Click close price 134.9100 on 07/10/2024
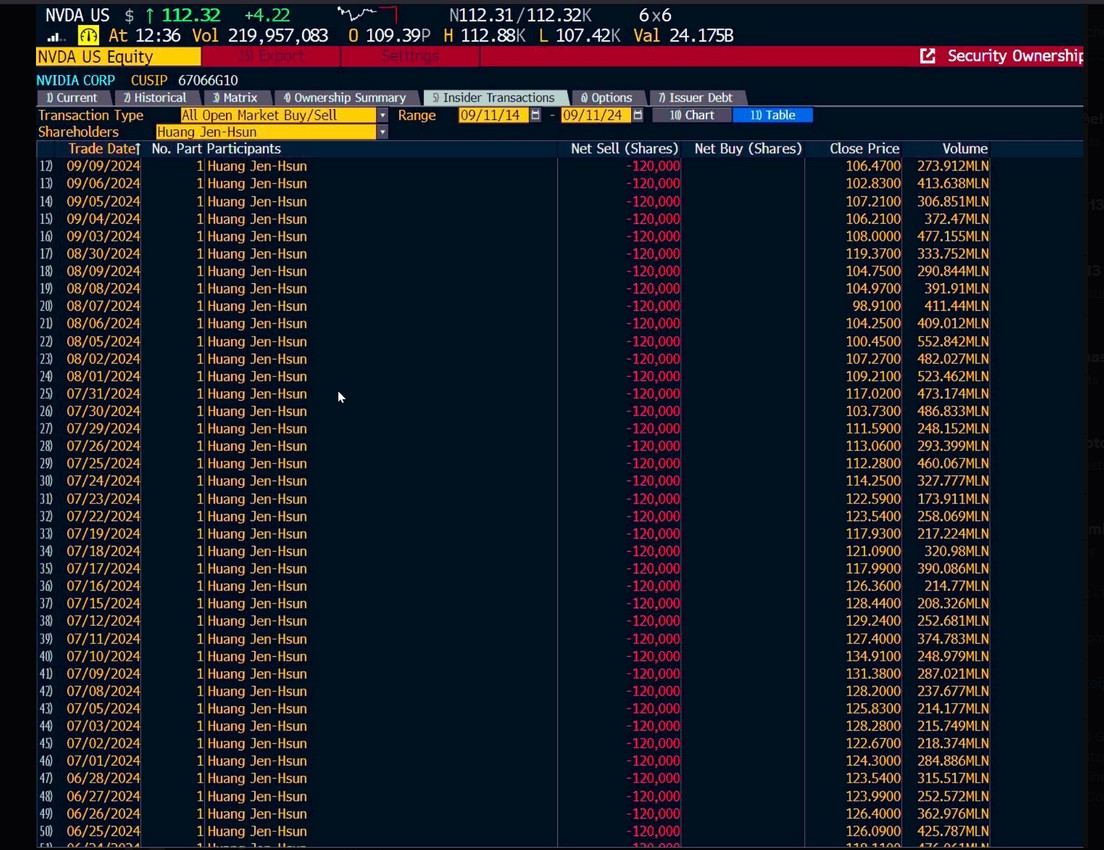 coord(873,656)
